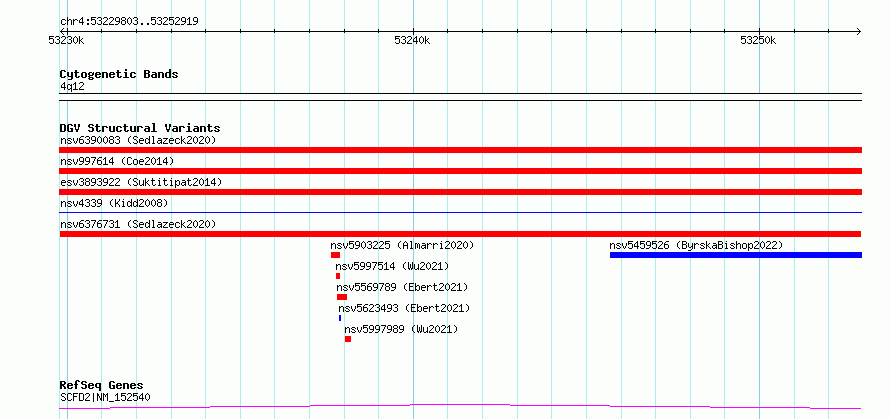Image resolution: width=890 pixels, height=419 pixels.
Task: Click the RefSeq Genes track heading
Action: pos(101,386)
